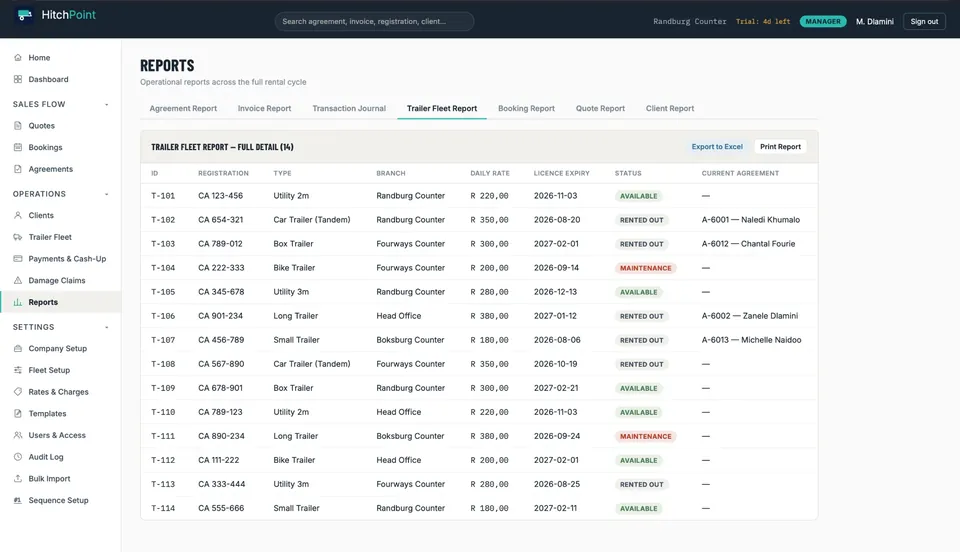Click the Bulk Import upload icon
The image size is (960, 552).
click(x=18, y=479)
